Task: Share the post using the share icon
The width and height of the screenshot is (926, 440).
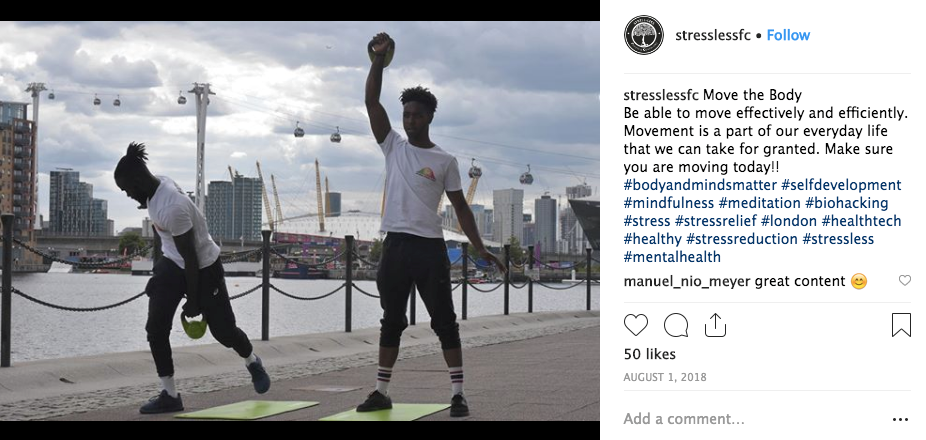Action: pyautogui.click(x=715, y=325)
